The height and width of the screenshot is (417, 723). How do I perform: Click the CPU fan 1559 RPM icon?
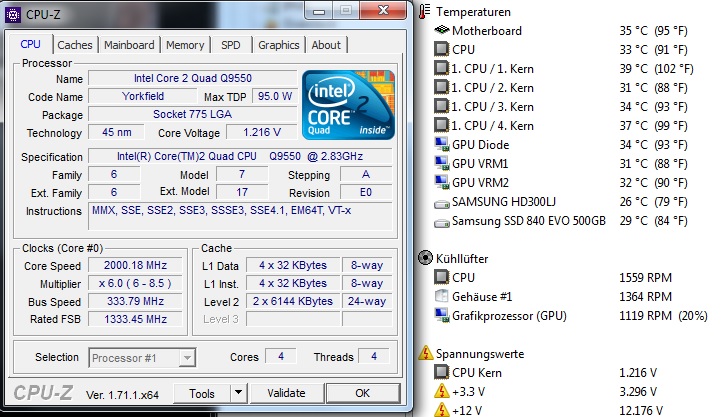coord(441,277)
